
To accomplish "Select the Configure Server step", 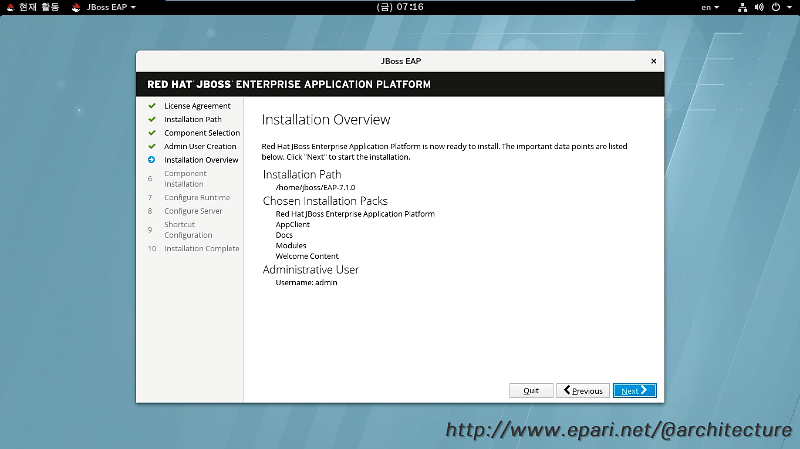I will [x=193, y=211].
